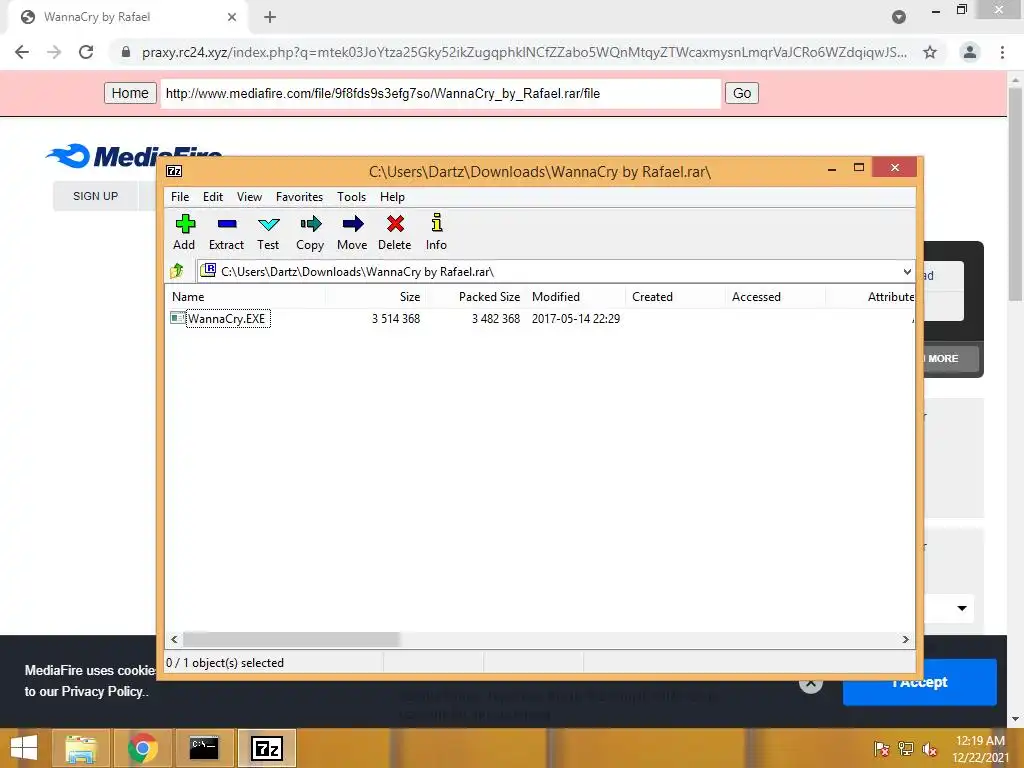
Task: Open Chrome three-dot menu
Action: coord(1002,52)
